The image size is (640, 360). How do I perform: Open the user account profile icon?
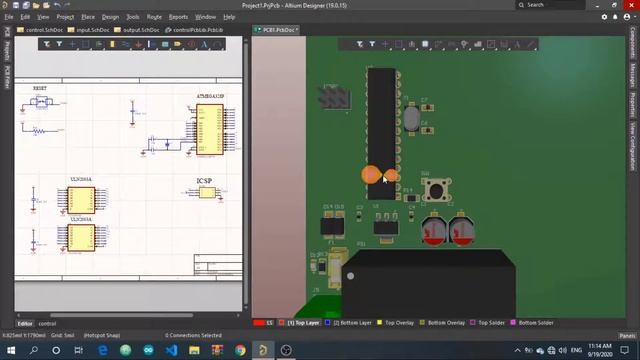click(627, 17)
